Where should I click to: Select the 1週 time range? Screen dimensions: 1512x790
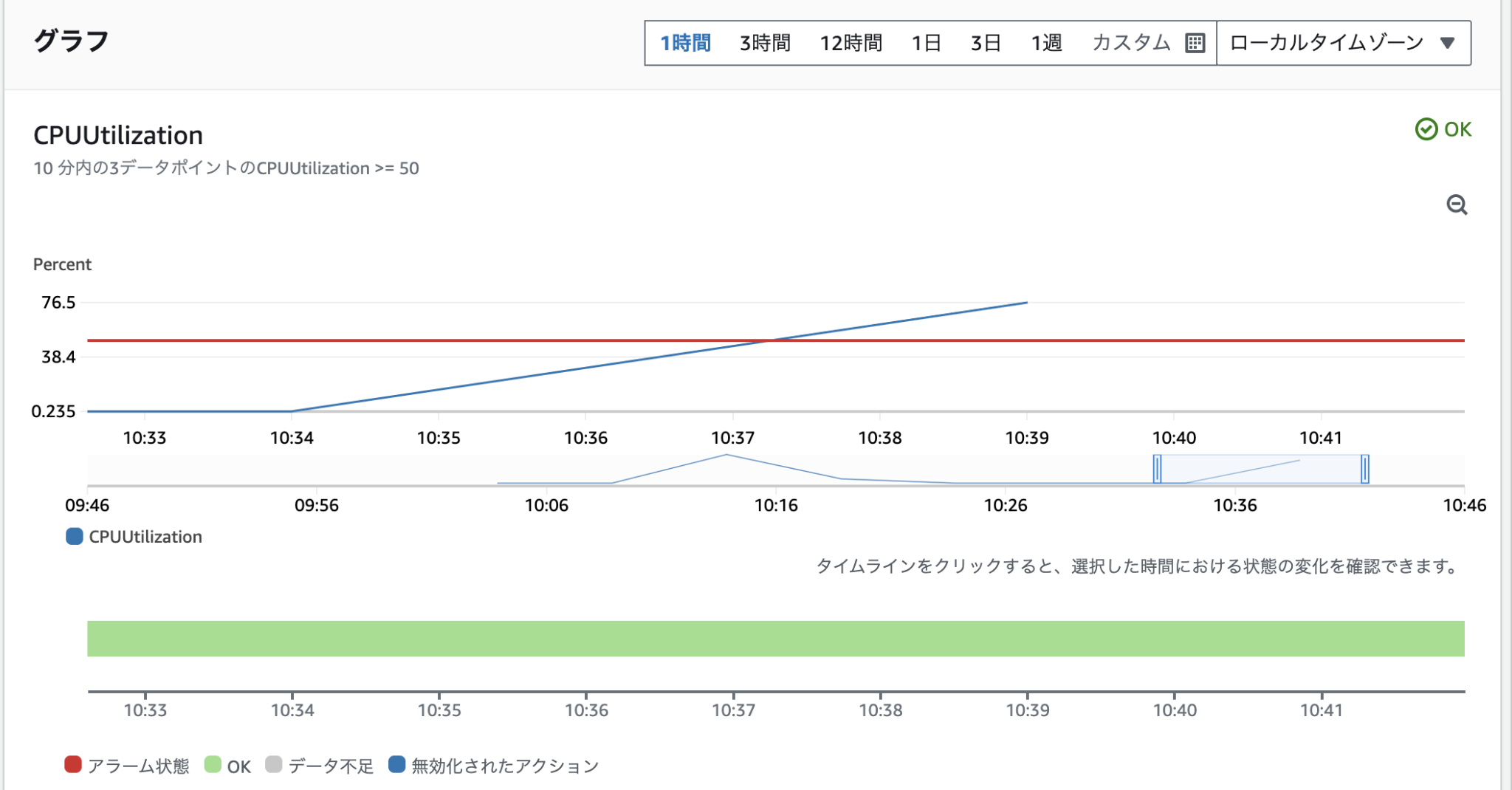[x=1045, y=43]
